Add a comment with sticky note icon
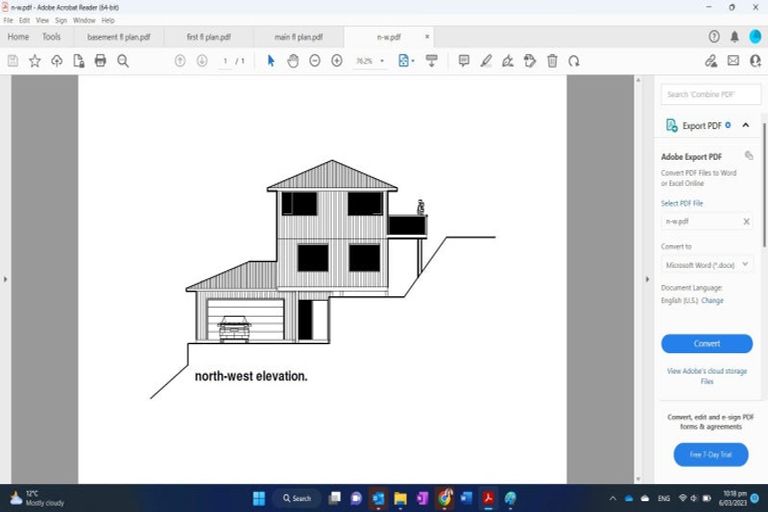Image resolution: width=768 pixels, height=512 pixels. [464, 61]
